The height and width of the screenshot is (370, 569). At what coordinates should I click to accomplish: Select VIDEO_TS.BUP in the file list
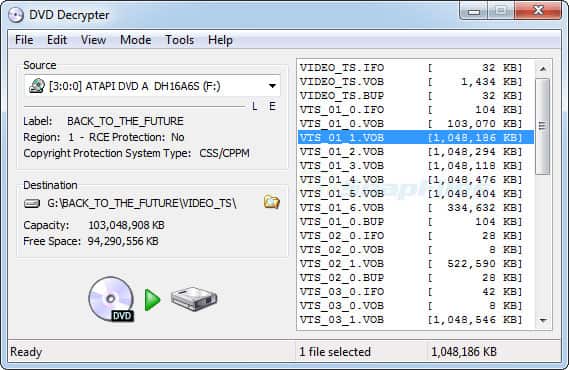[x=416, y=96]
